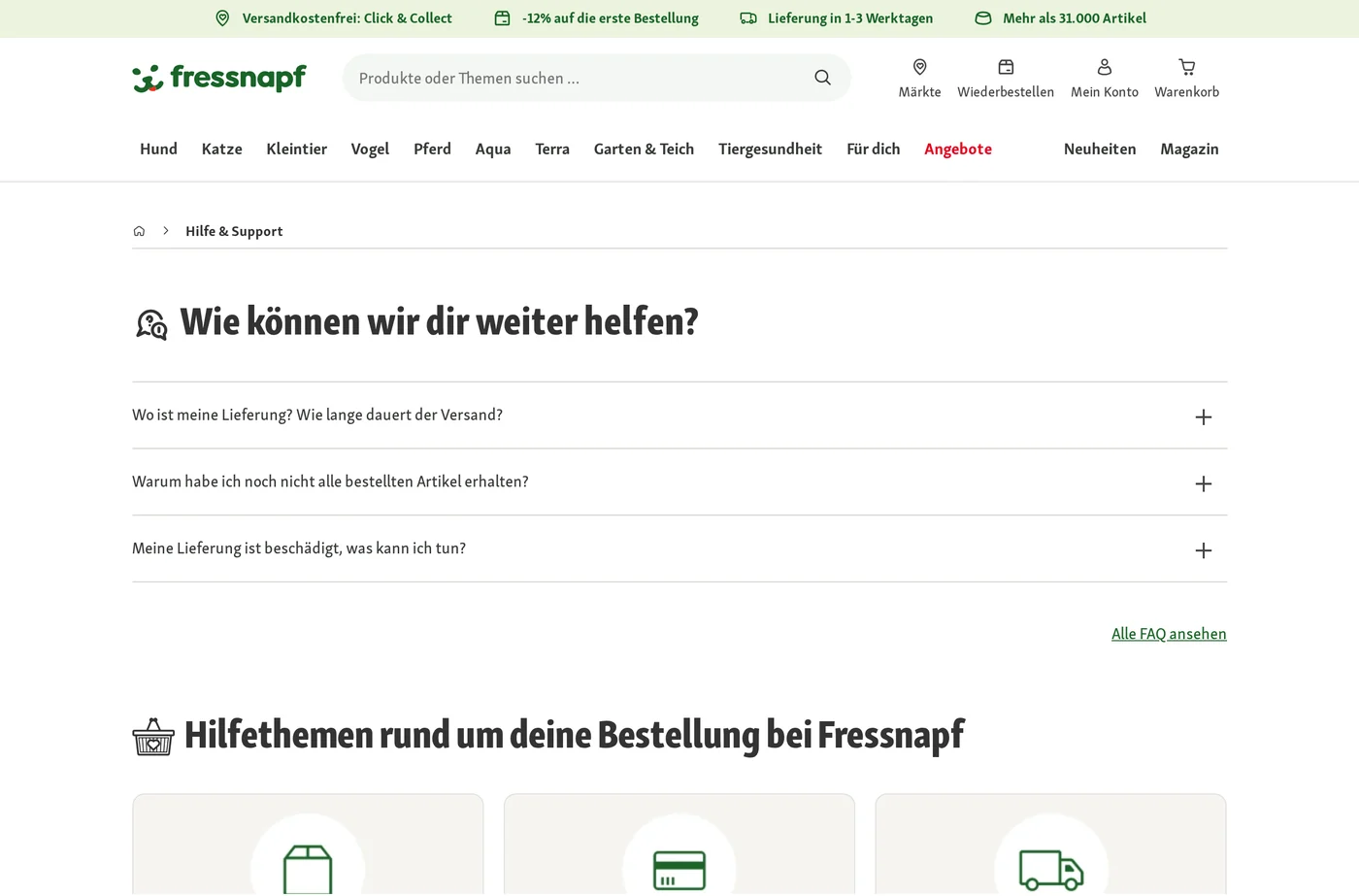Open Garten & Teich menu
This screenshot has width=1359, height=896.
pos(644,149)
